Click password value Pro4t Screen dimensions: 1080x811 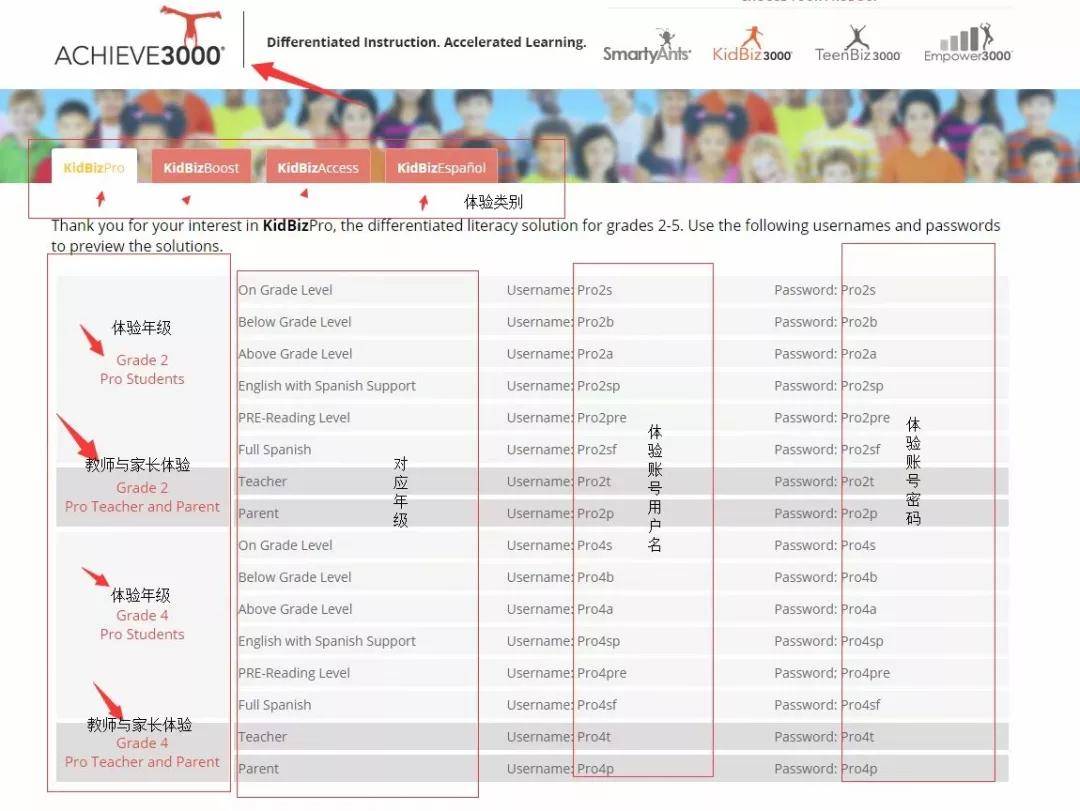click(858, 737)
